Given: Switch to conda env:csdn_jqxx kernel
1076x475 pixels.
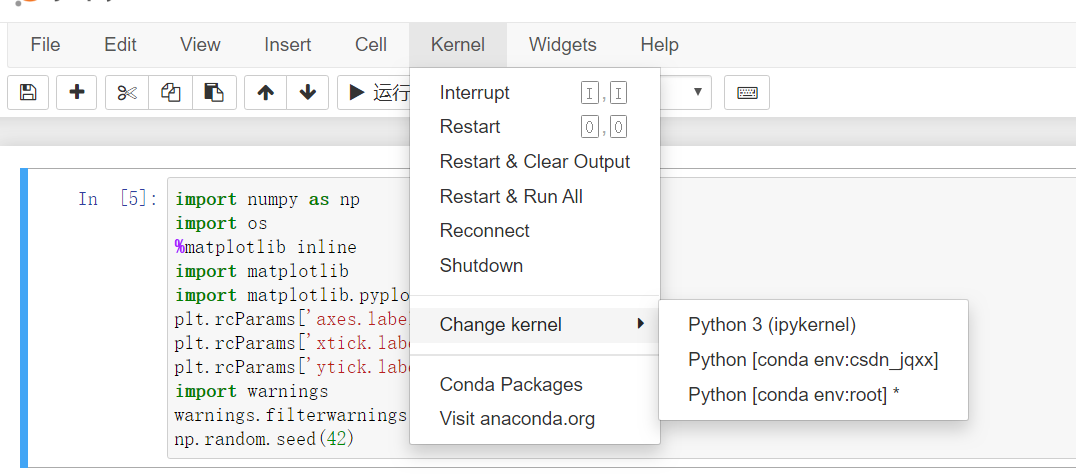Looking at the screenshot, I should click(x=813, y=359).
